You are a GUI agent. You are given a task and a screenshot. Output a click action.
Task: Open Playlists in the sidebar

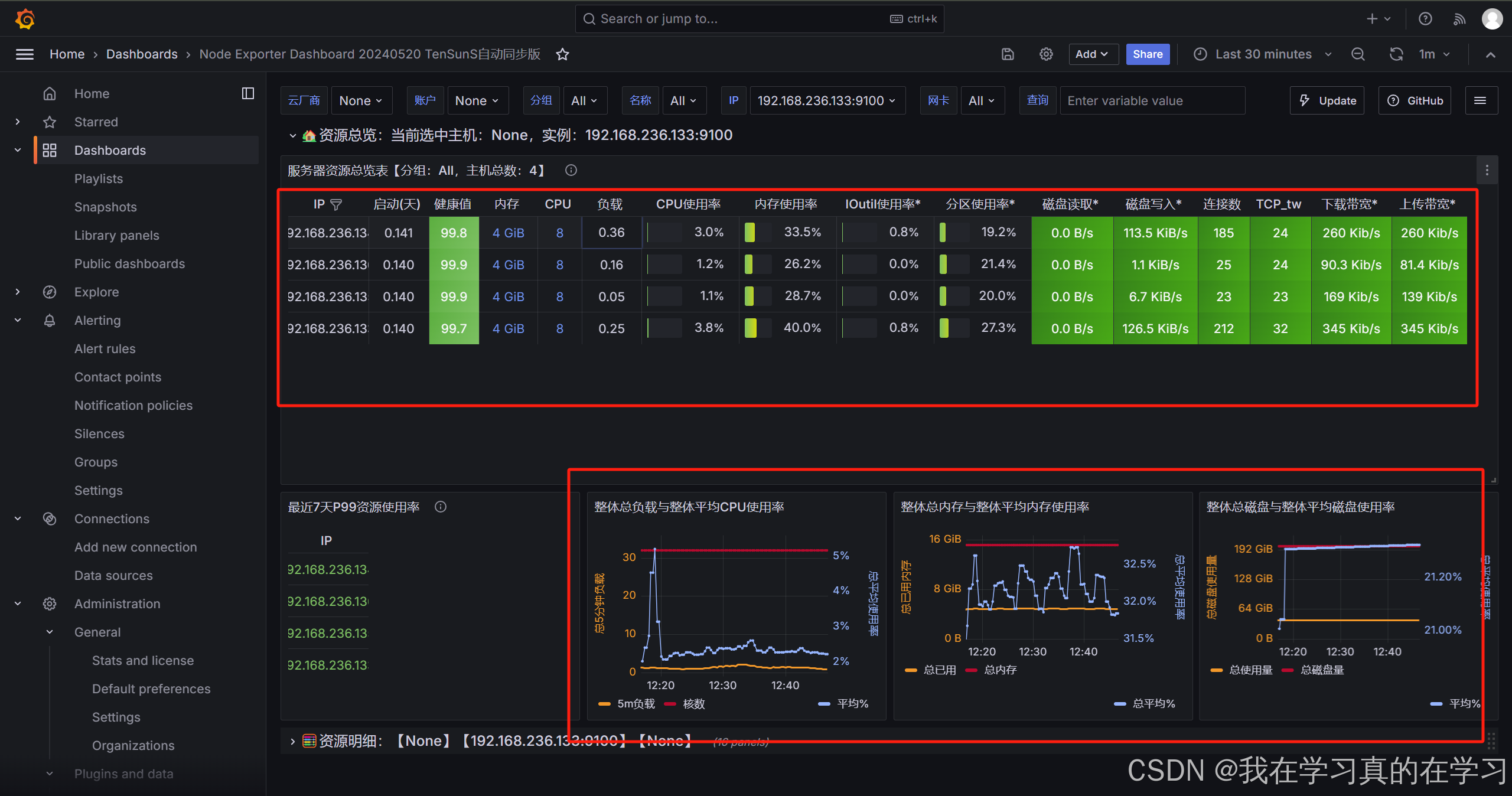(99, 178)
